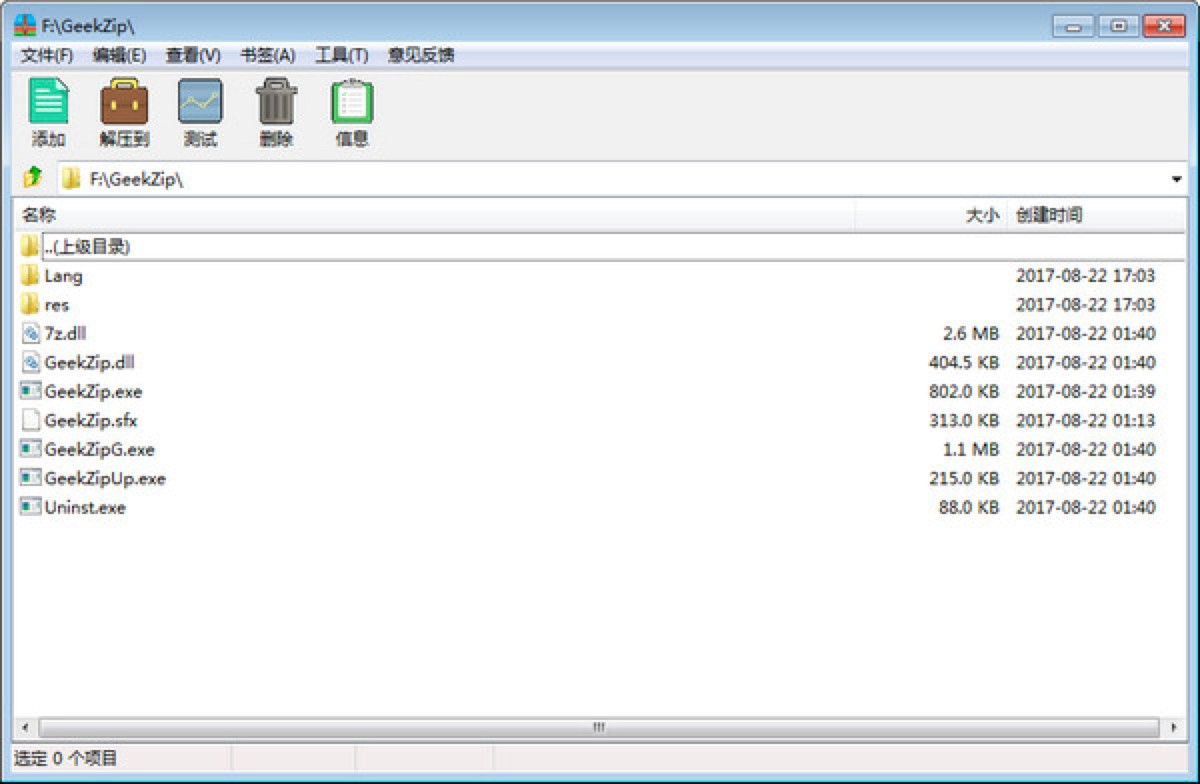Select the res folder name

coord(57,304)
